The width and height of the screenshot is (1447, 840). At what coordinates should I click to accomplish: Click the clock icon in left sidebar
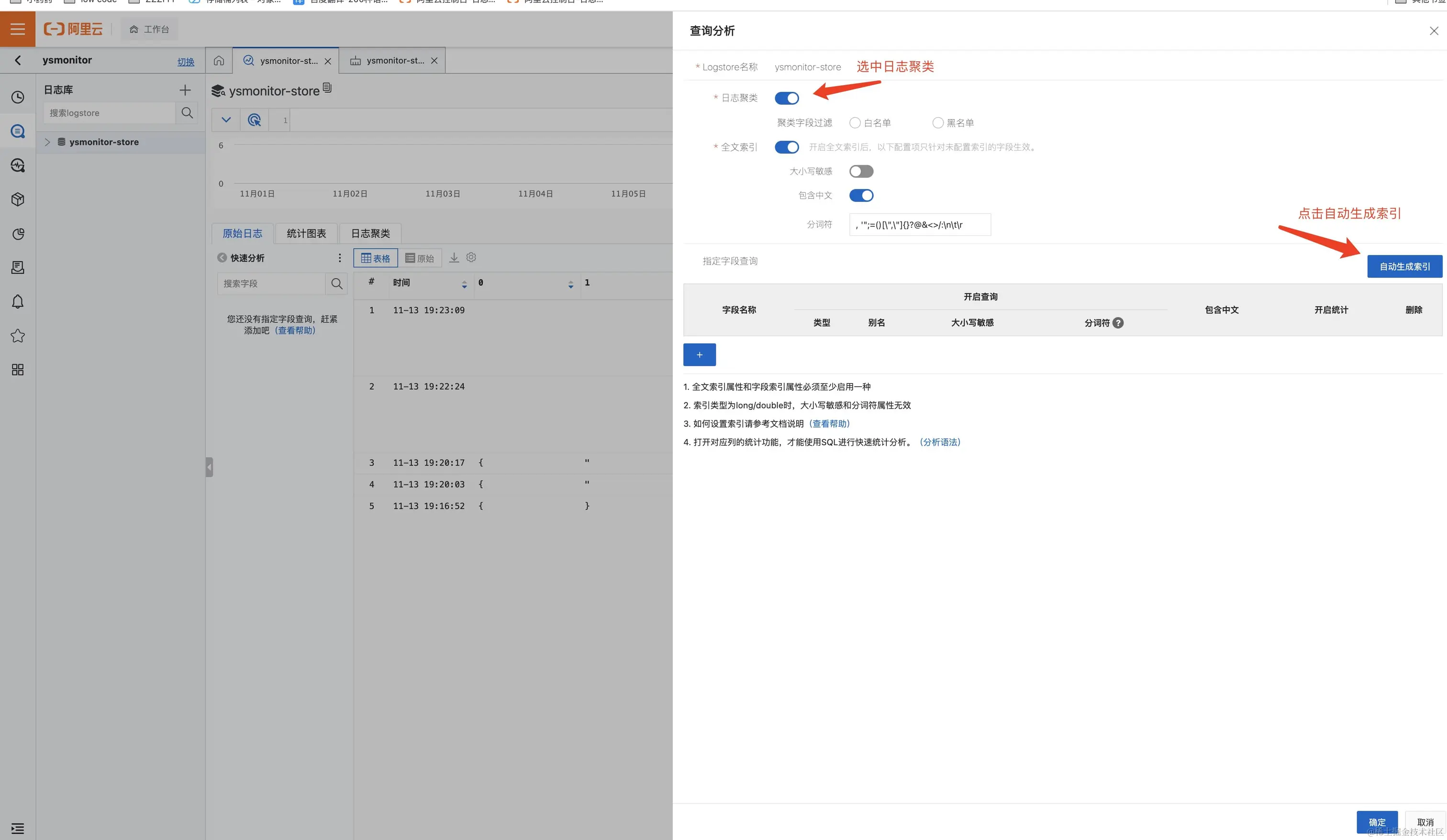[x=18, y=97]
